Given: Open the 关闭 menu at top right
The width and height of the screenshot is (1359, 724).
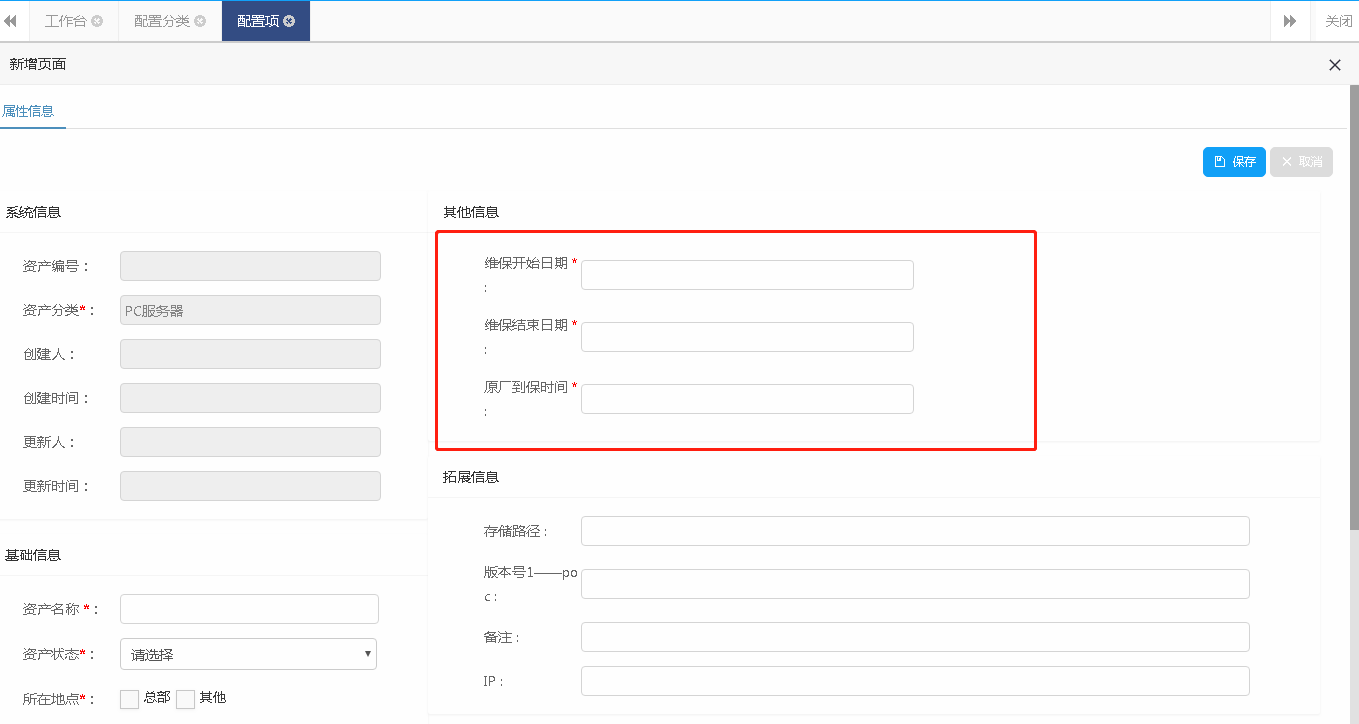Looking at the screenshot, I should (x=1337, y=21).
